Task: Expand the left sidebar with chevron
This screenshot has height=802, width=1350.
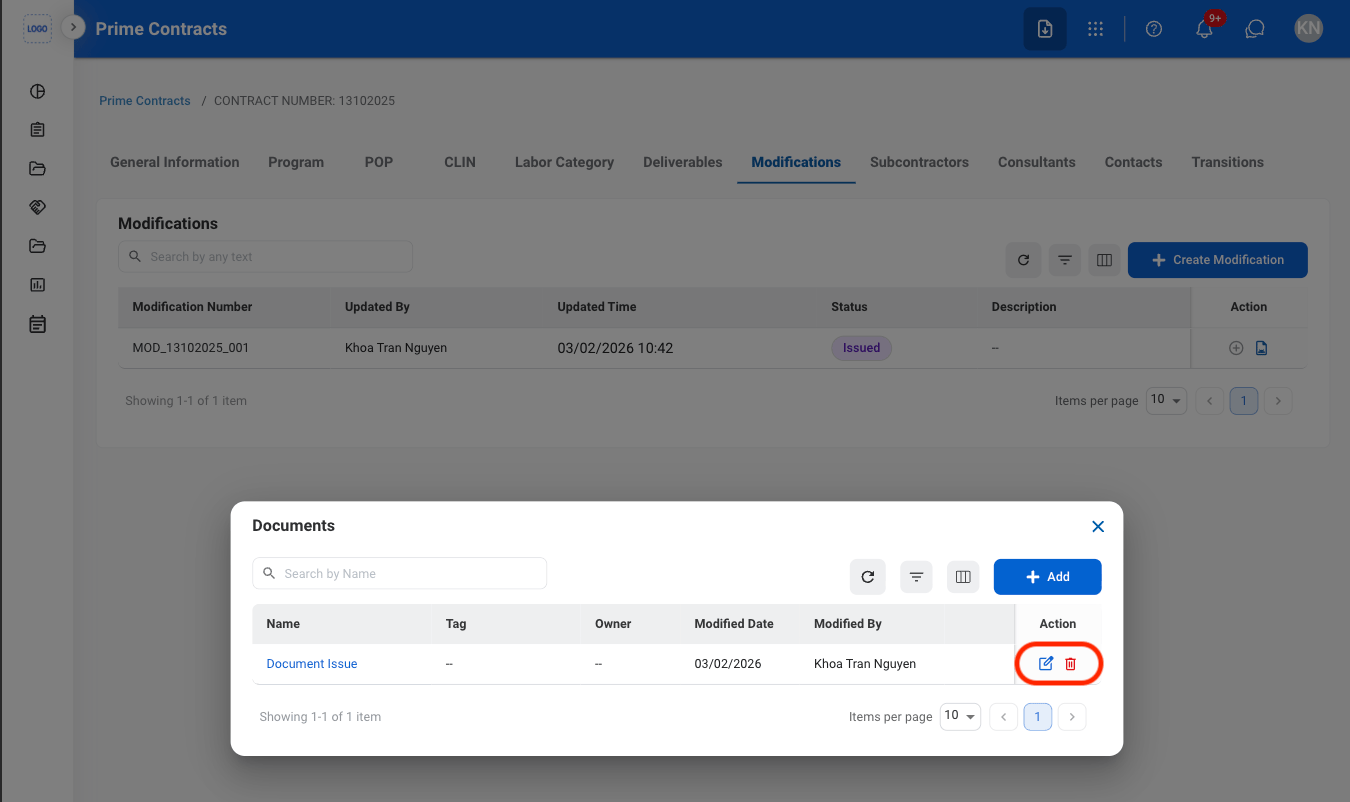Action: pos(73,27)
